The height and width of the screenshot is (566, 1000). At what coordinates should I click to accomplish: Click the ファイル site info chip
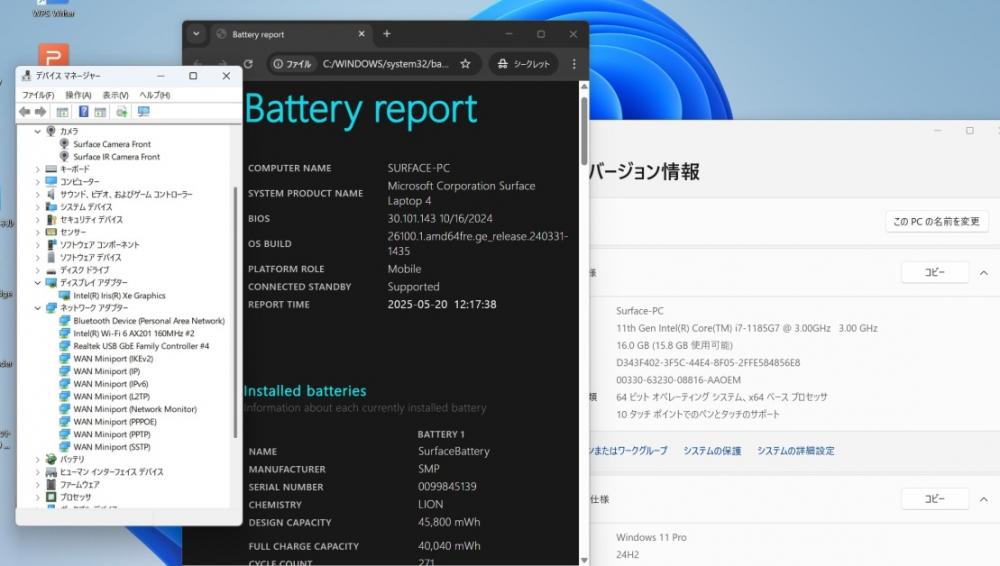click(x=292, y=64)
